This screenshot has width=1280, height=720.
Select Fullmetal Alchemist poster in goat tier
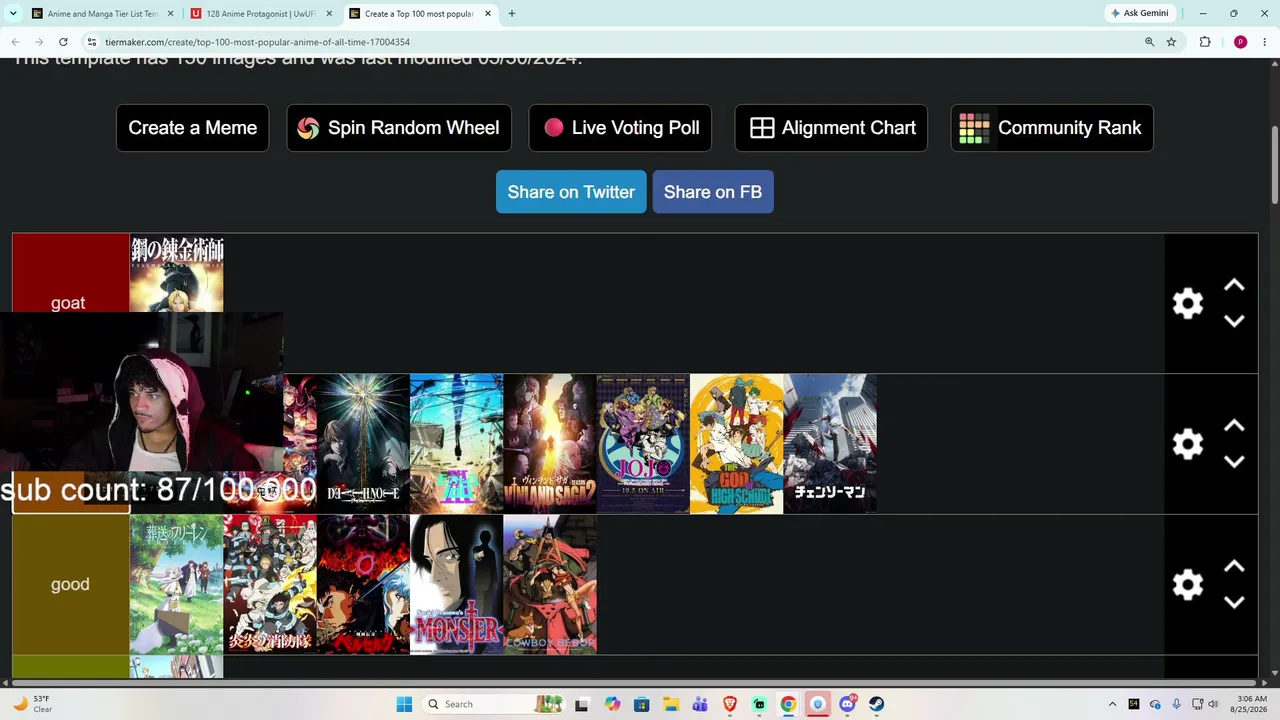point(176,273)
